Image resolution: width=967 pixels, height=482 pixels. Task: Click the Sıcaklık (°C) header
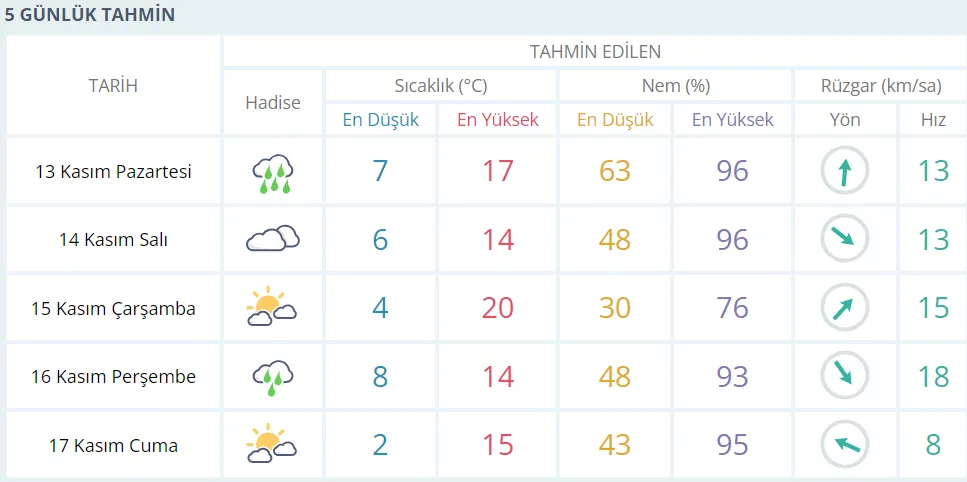point(441,86)
